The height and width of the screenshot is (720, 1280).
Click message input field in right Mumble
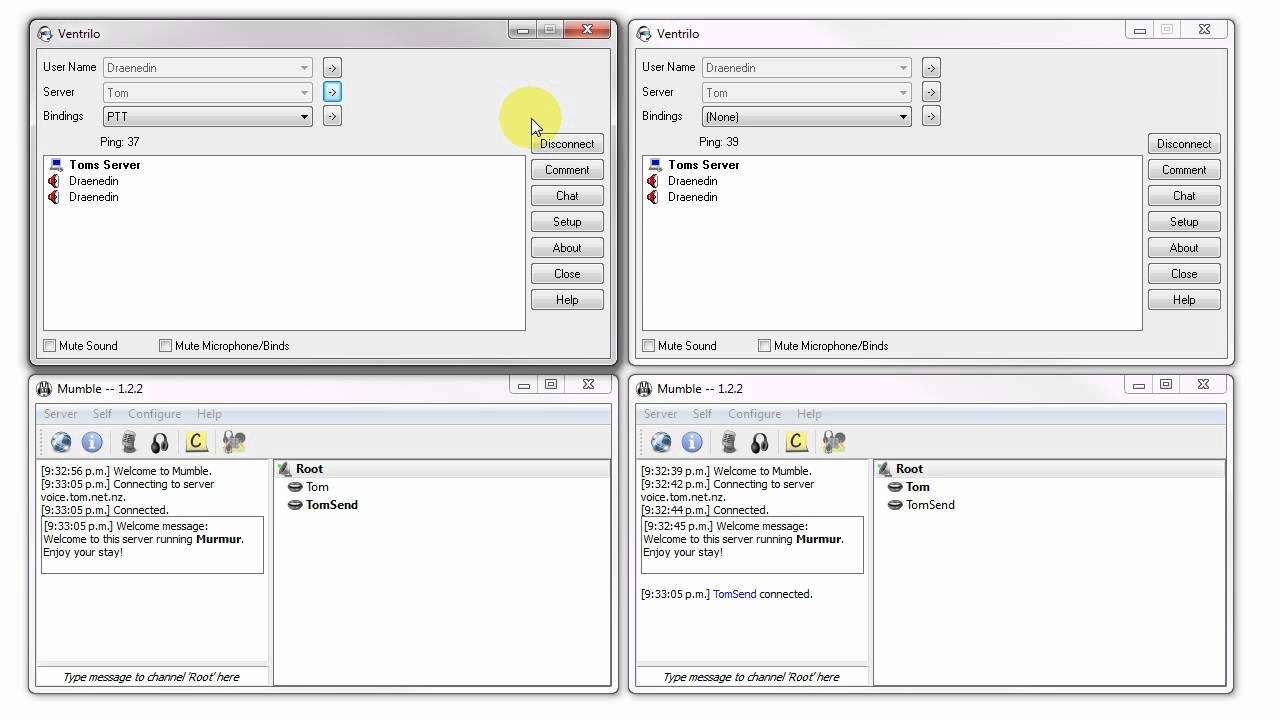tap(752, 677)
